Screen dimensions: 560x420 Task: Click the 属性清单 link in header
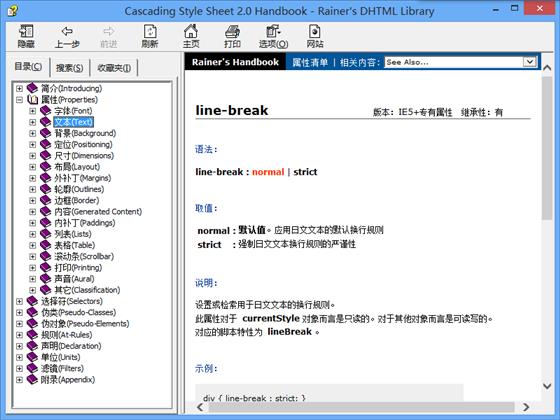pos(310,62)
